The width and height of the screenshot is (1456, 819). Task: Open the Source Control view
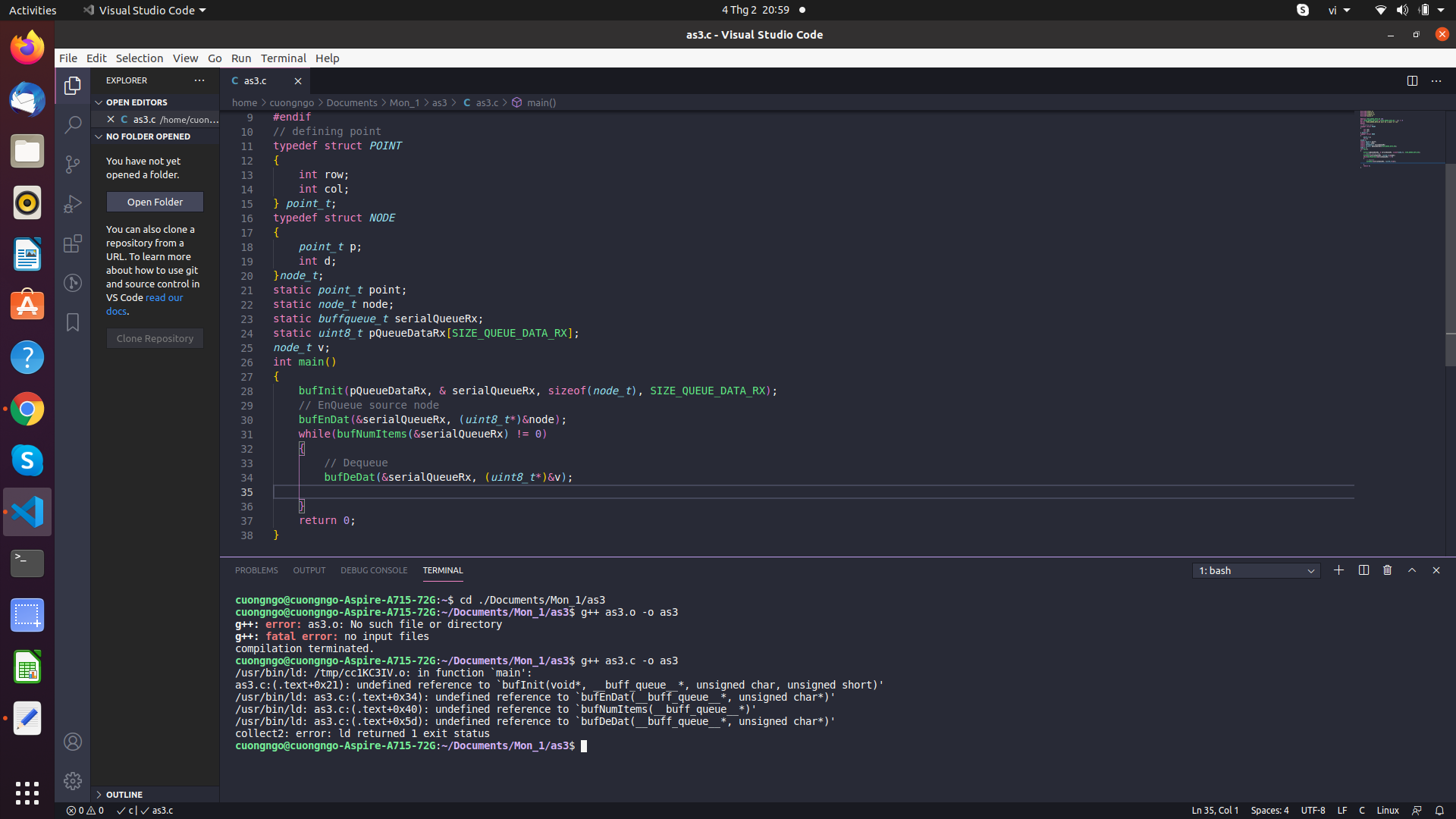(73, 165)
